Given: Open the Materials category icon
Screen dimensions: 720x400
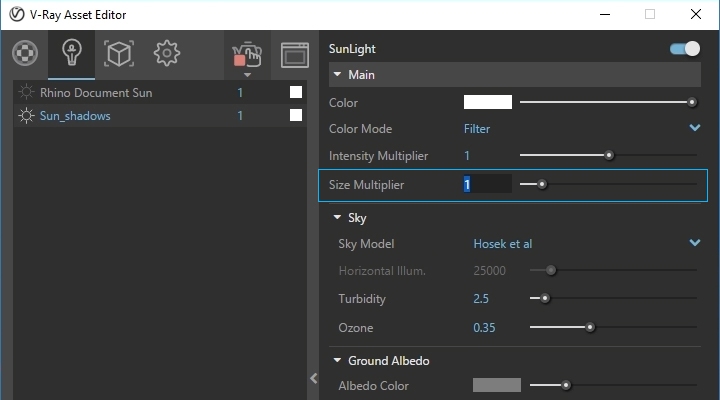Looking at the screenshot, I should click(24, 54).
